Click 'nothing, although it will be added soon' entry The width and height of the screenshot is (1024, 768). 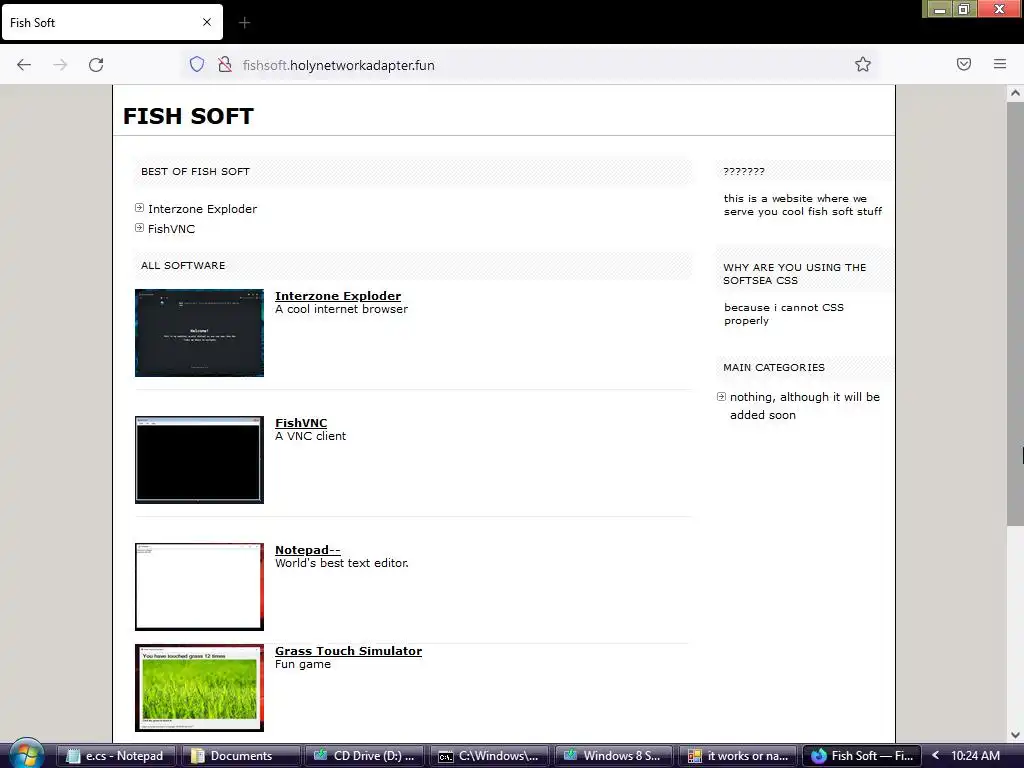coord(805,406)
